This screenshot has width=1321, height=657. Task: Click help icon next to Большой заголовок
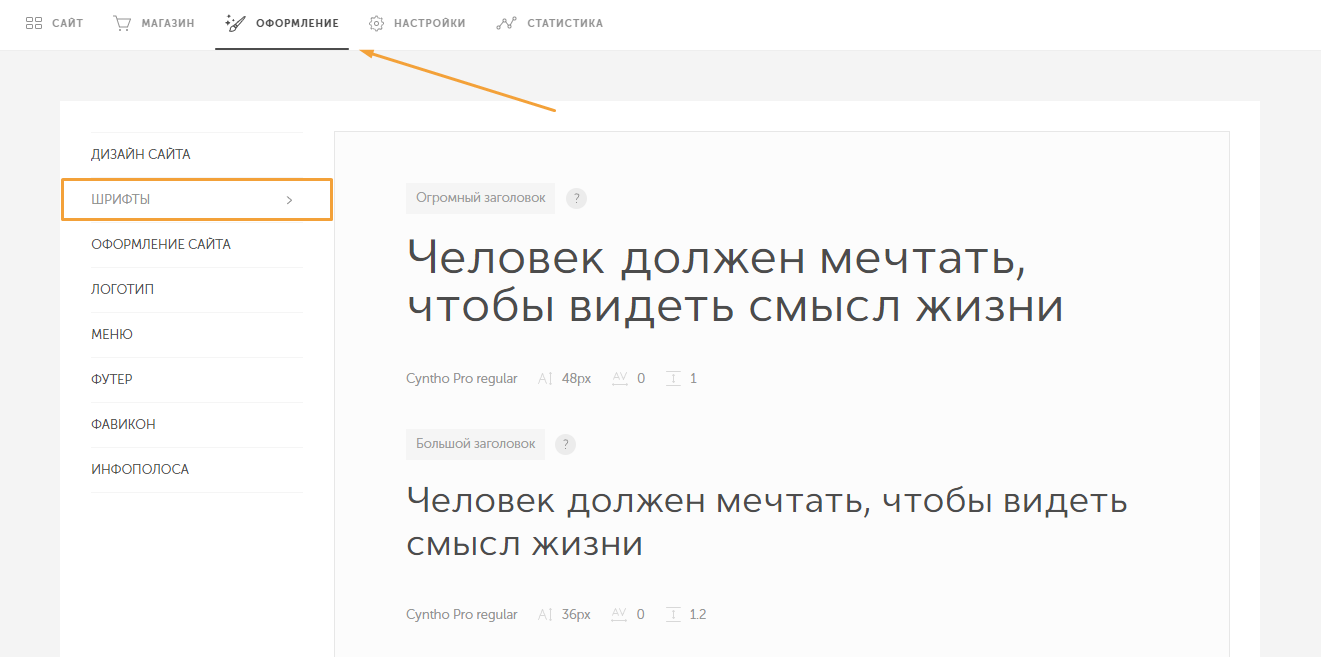pos(565,444)
